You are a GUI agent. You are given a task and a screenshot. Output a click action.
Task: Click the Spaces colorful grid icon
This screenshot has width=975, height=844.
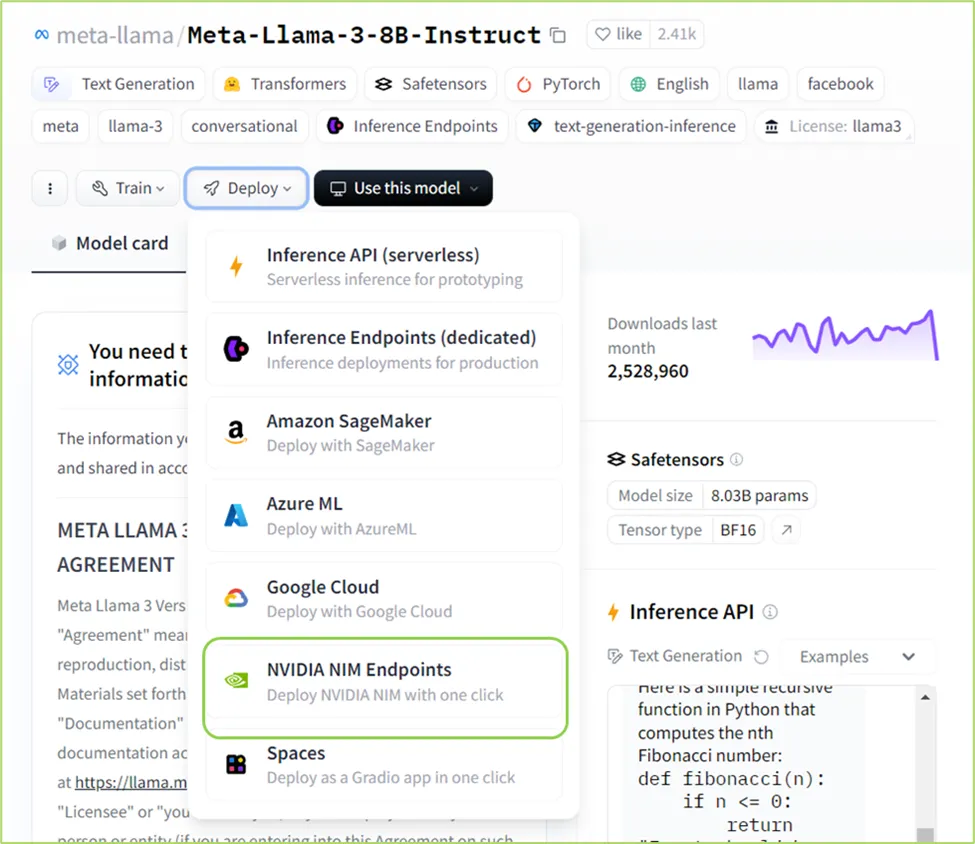click(236, 764)
